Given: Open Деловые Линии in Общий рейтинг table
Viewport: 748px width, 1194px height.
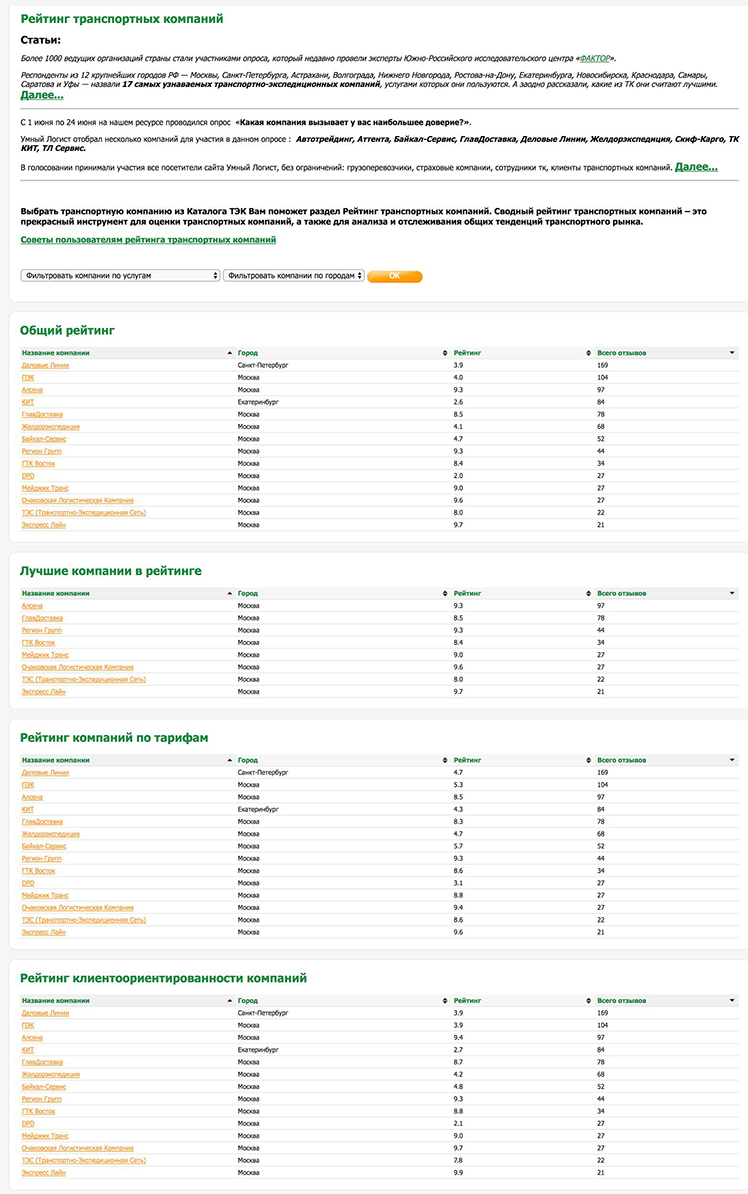Looking at the screenshot, I should pos(46,366).
